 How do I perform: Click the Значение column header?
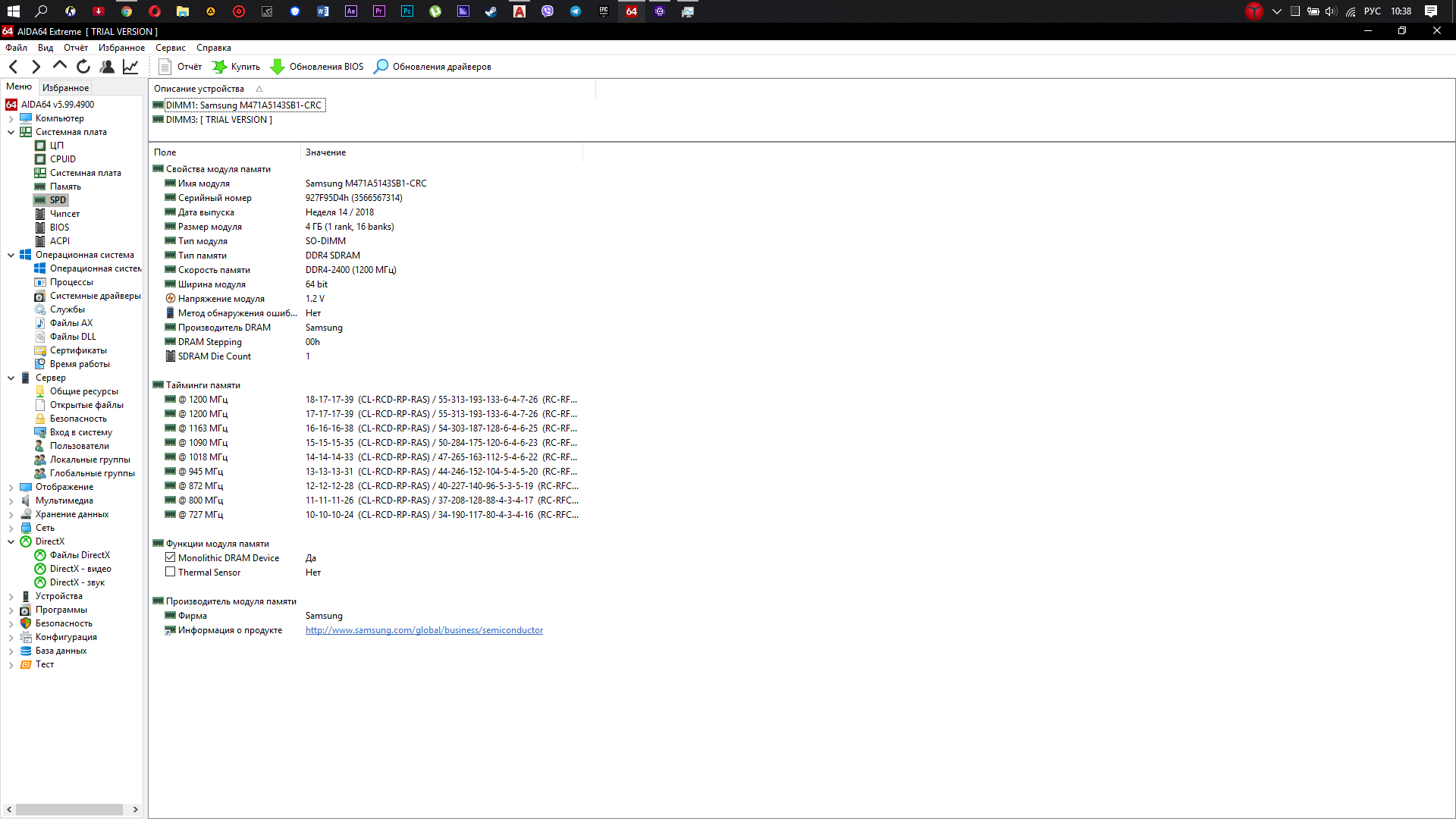click(441, 152)
